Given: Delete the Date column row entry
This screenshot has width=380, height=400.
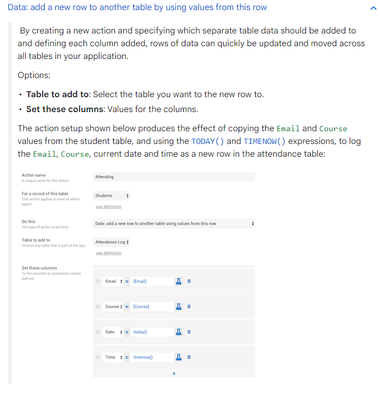Looking at the screenshot, I should [x=189, y=332].
